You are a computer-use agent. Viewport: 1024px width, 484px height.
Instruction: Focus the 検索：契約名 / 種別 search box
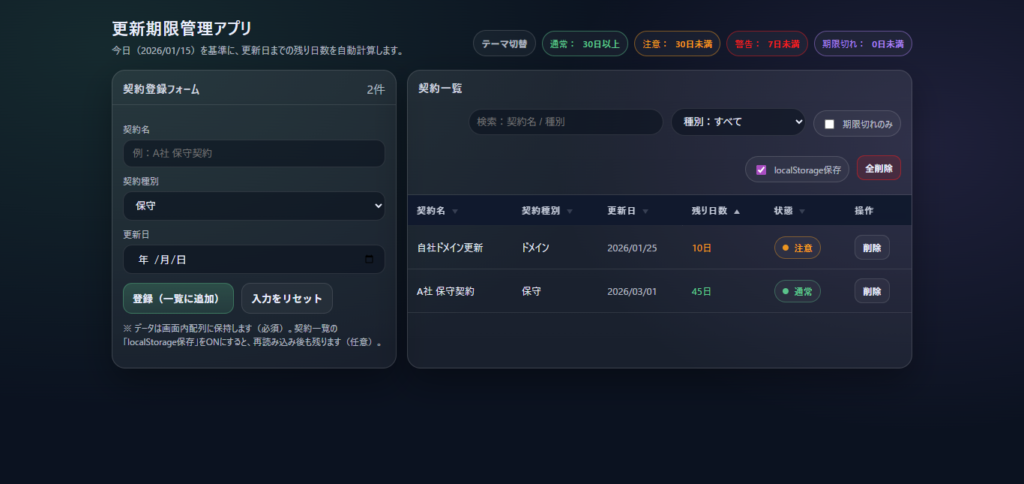point(566,121)
